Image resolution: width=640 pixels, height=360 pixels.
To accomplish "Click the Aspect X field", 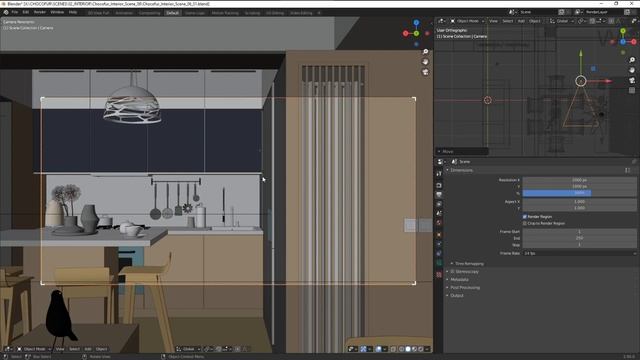I will click(x=580, y=202).
